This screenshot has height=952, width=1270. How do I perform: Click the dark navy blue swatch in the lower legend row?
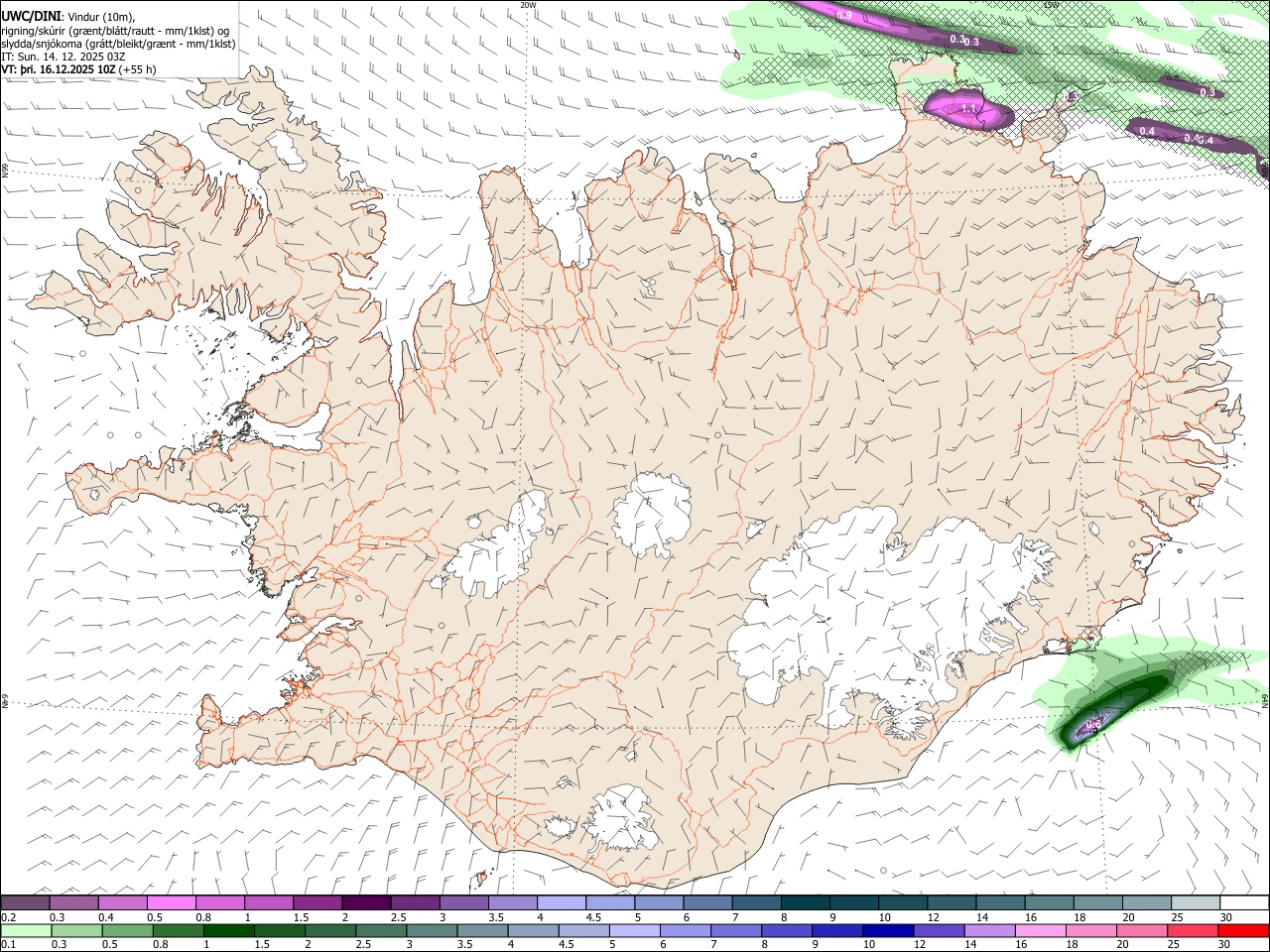[x=887, y=931]
